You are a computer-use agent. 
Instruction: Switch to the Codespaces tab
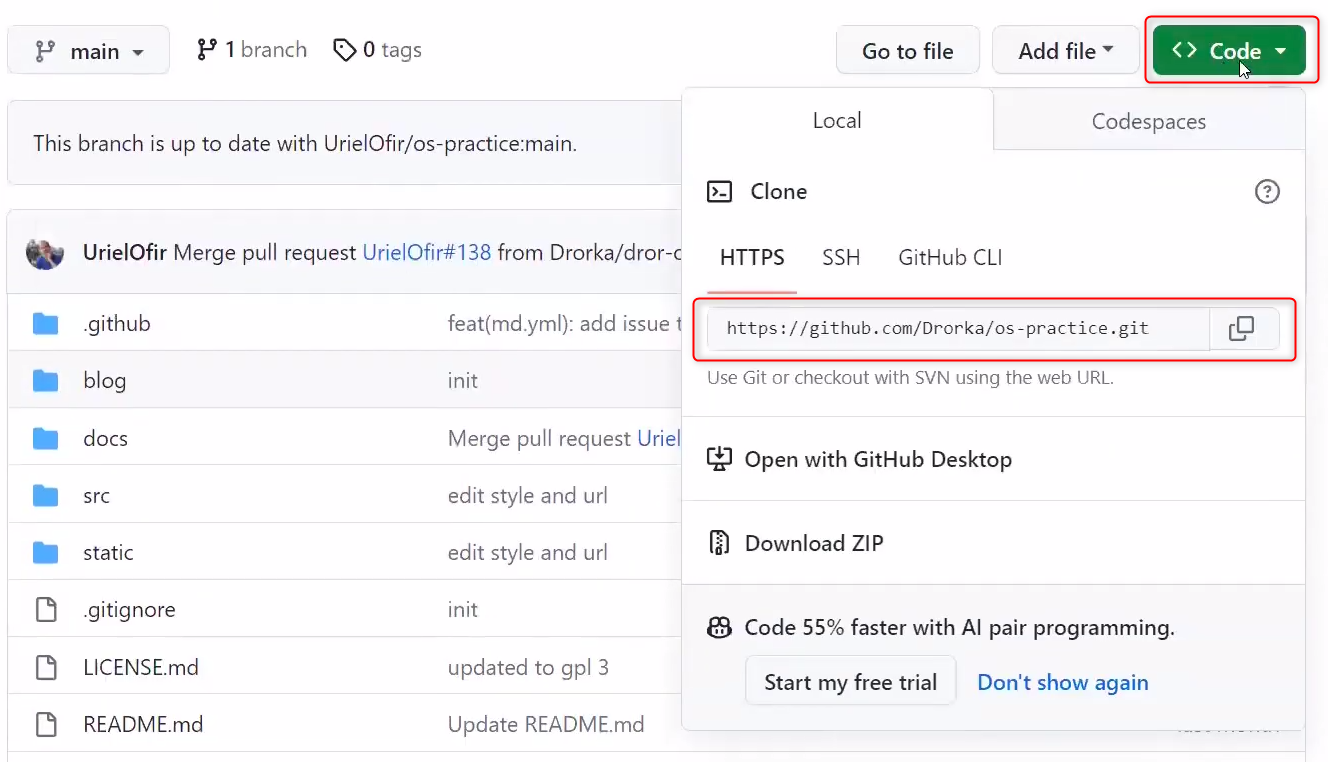(1149, 121)
